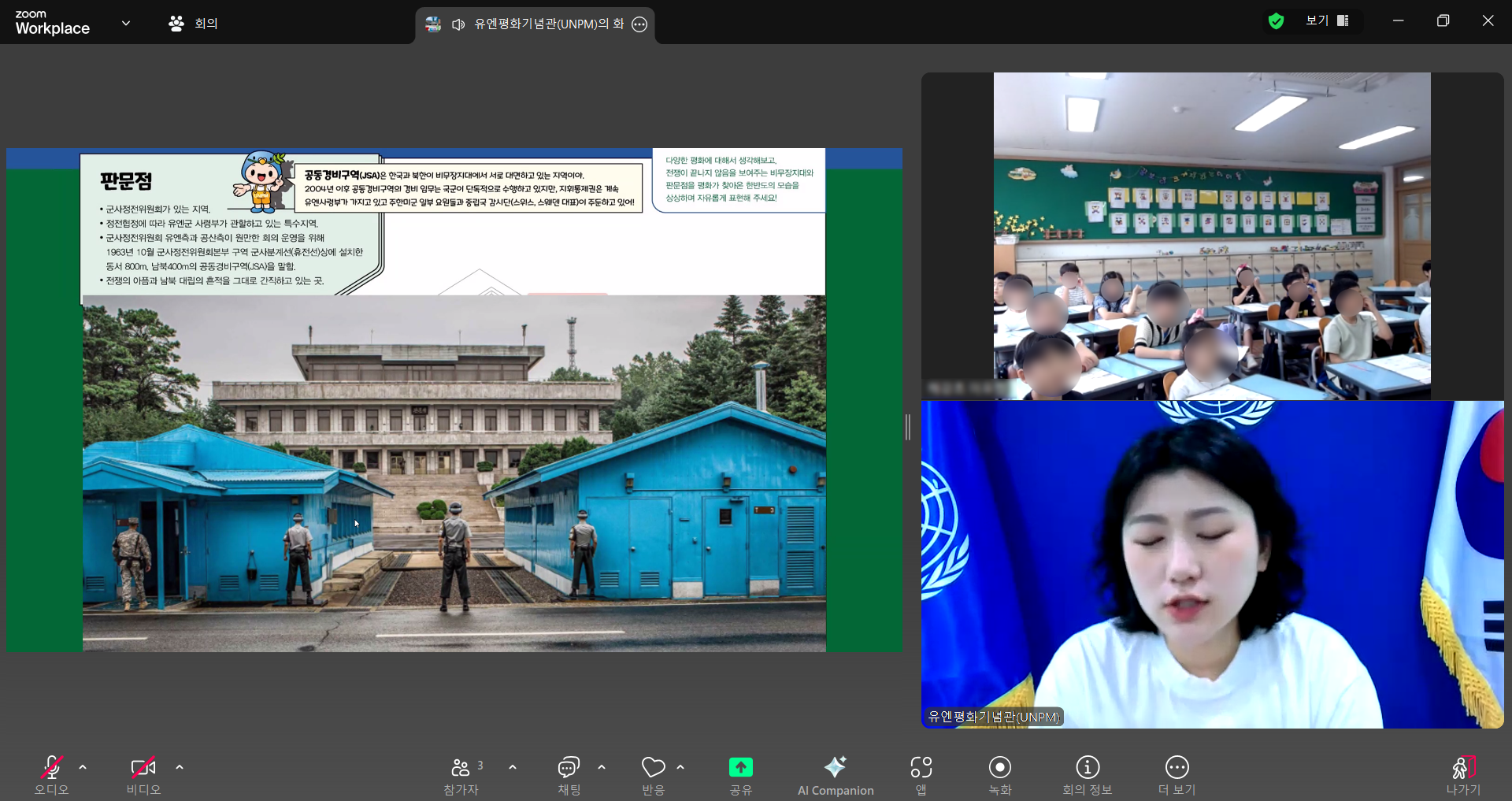
Task: Open the 보기 view layout button
Action: click(x=1327, y=21)
